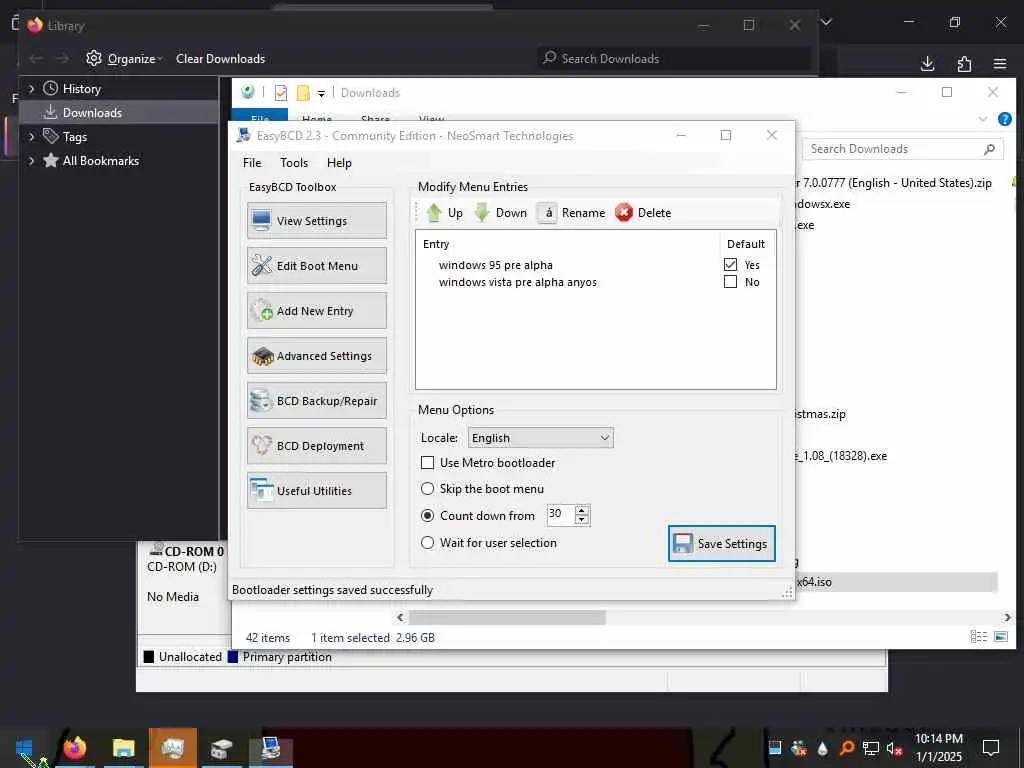Open Advanced Settings in EasyBCD Toolbox

(317, 356)
